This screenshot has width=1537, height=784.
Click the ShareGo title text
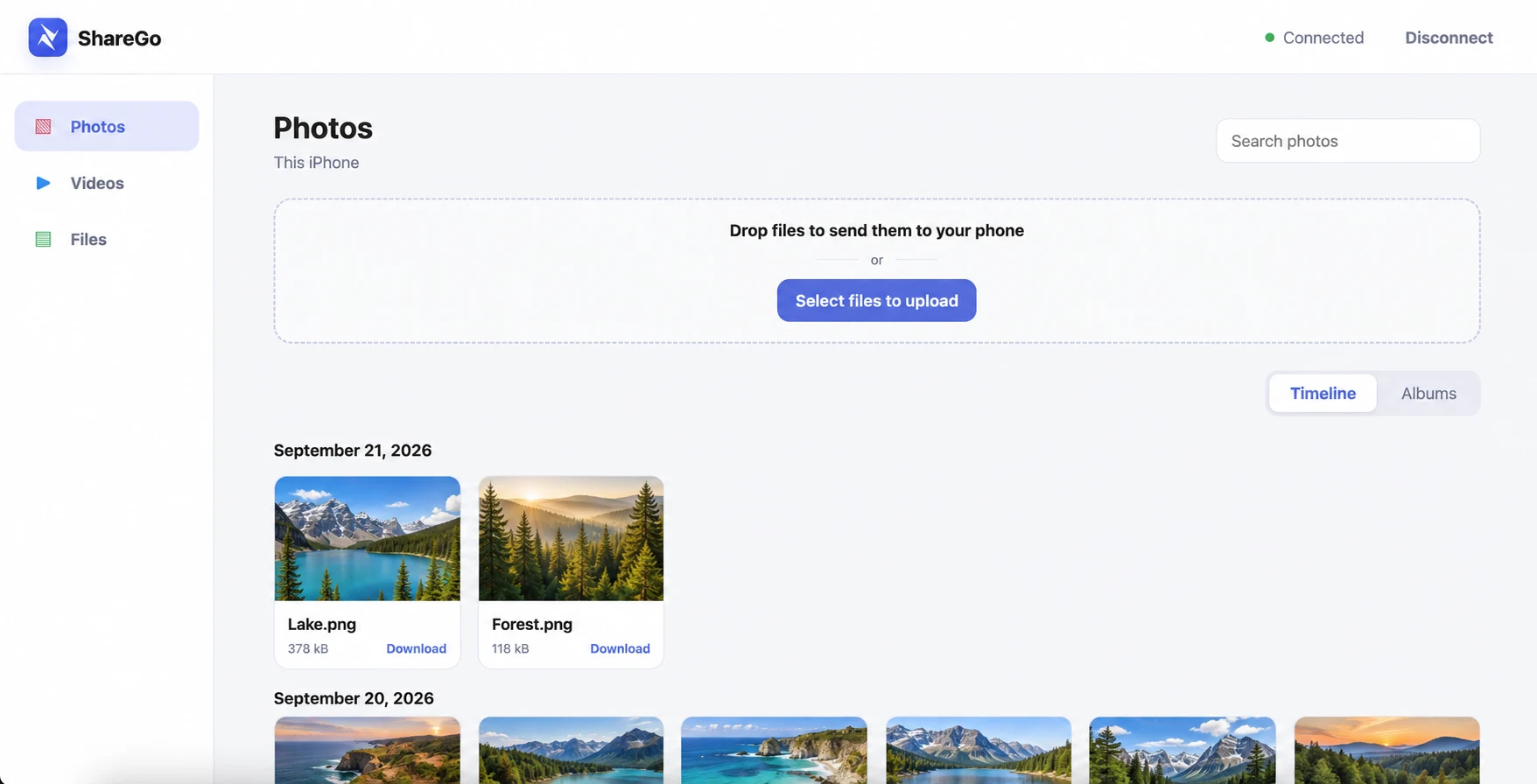point(119,38)
